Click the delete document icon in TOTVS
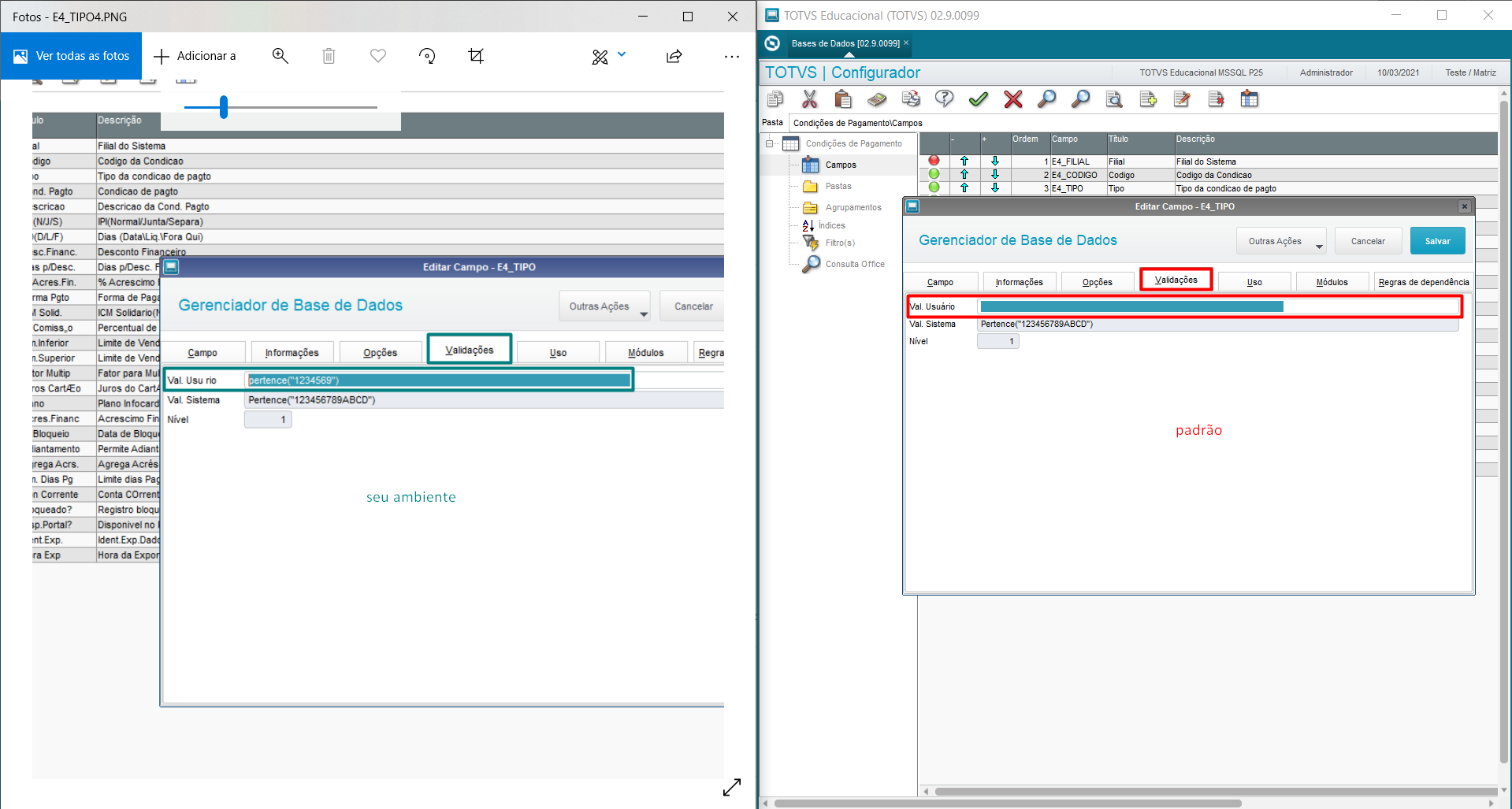The height and width of the screenshot is (809, 1512). pos(1216,98)
